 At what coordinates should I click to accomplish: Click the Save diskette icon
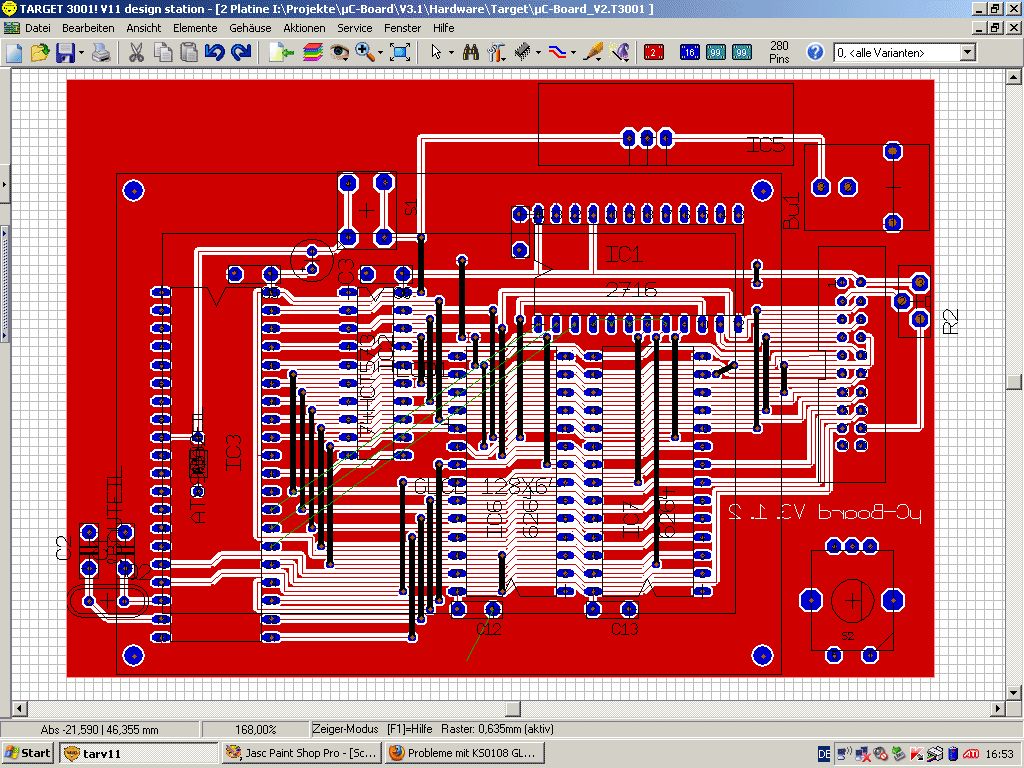pyautogui.click(x=65, y=52)
